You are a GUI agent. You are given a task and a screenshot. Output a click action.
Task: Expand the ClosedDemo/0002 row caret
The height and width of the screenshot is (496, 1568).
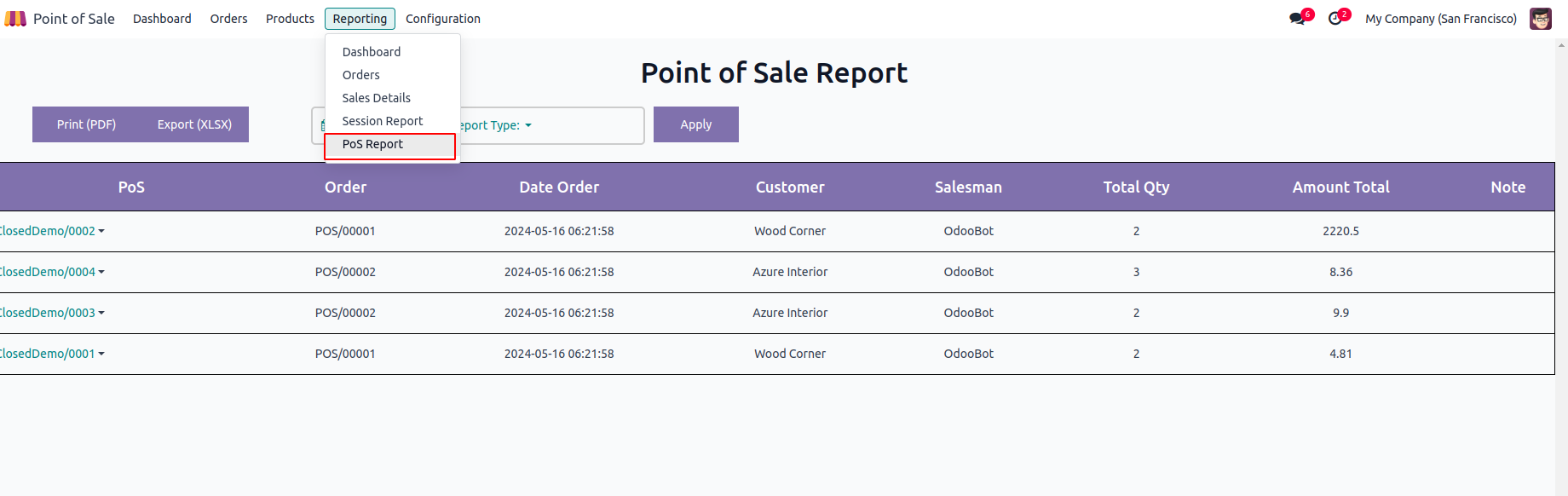click(x=101, y=231)
